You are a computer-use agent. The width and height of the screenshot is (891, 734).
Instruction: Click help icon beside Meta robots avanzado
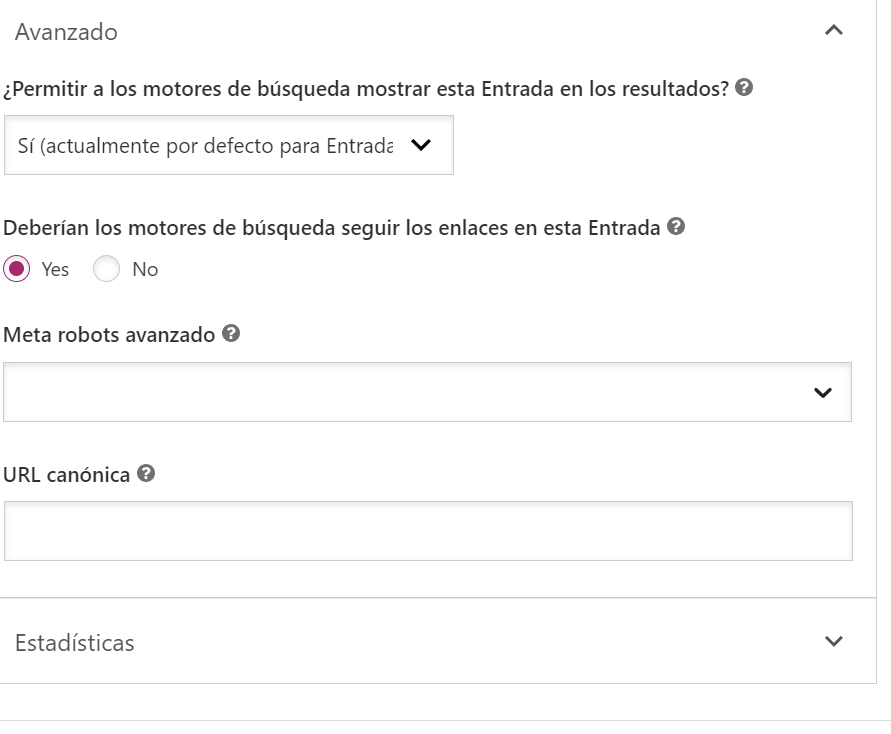pyautogui.click(x=231, y=333)
